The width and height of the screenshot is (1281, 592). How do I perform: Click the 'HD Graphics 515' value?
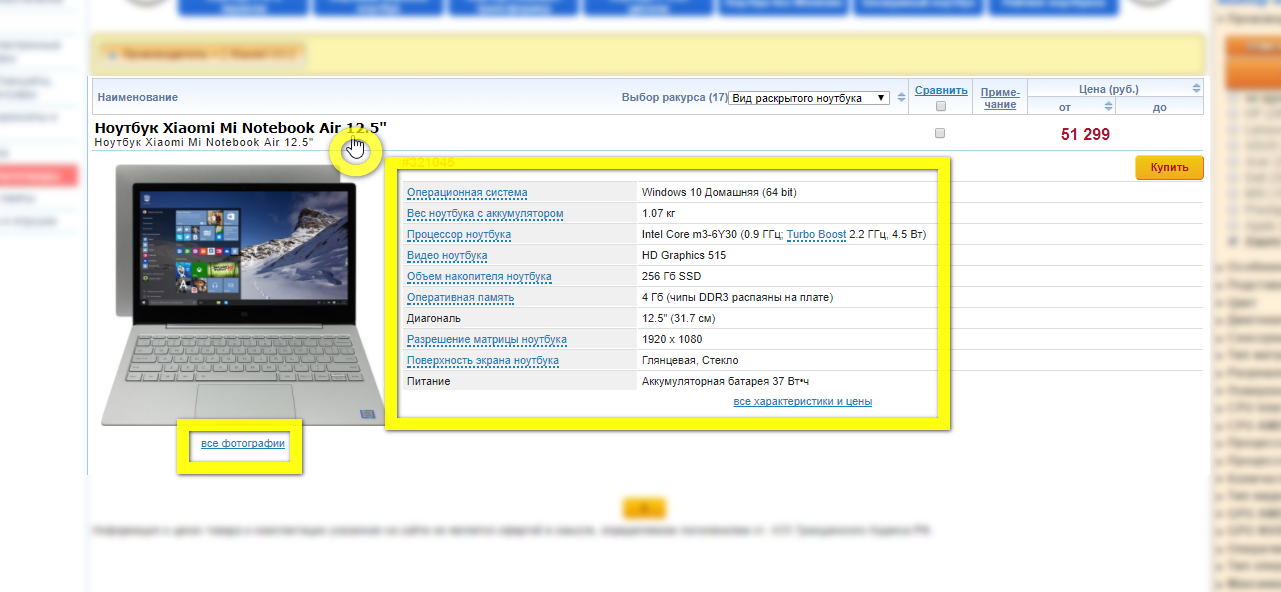coord(684,255)
